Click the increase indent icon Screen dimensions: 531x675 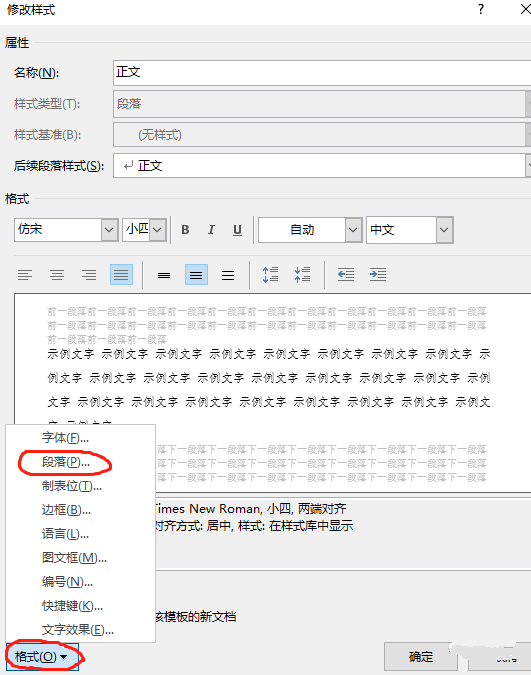pos(378,275)
